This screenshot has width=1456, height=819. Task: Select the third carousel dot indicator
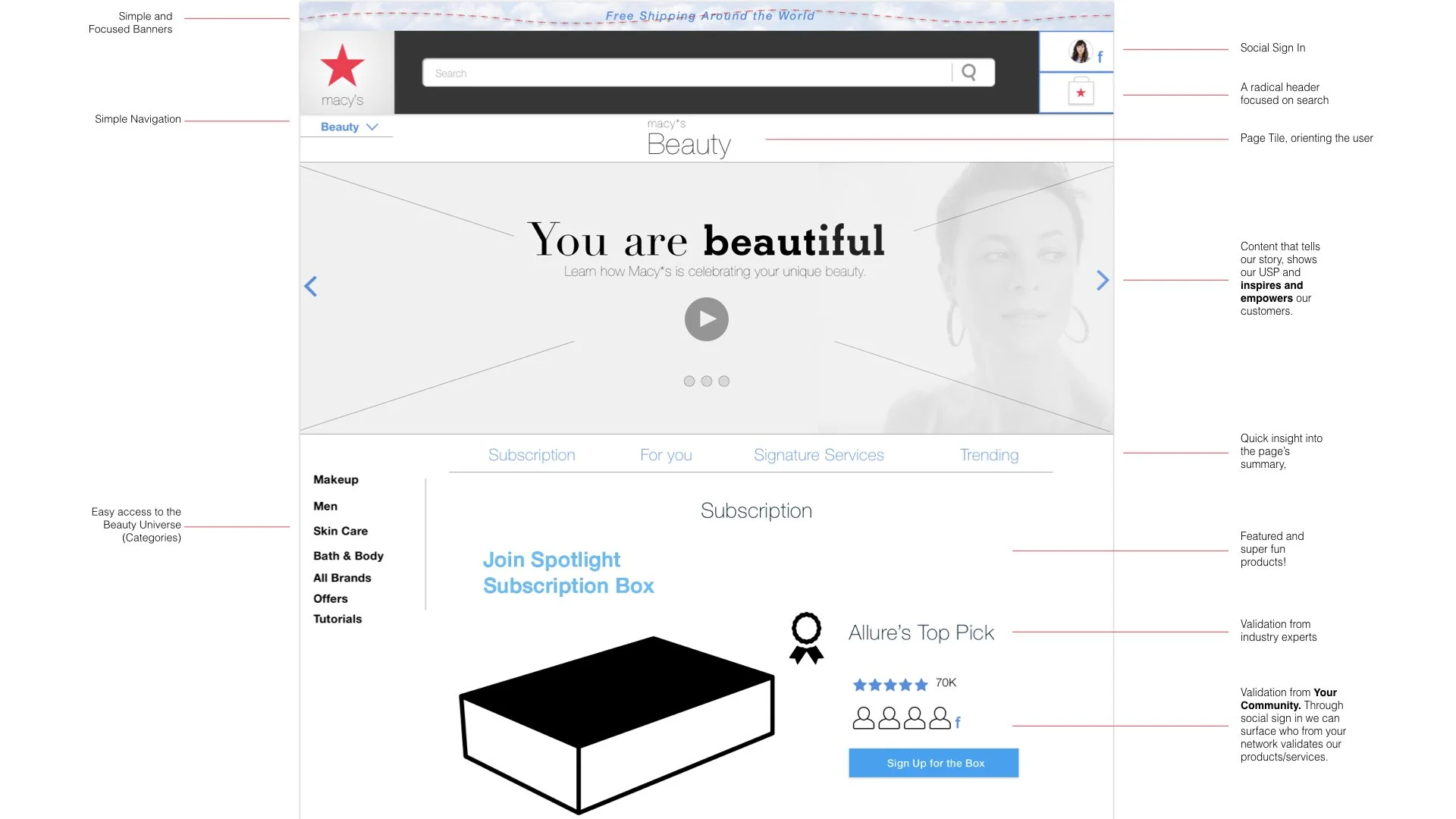[724, 381]
